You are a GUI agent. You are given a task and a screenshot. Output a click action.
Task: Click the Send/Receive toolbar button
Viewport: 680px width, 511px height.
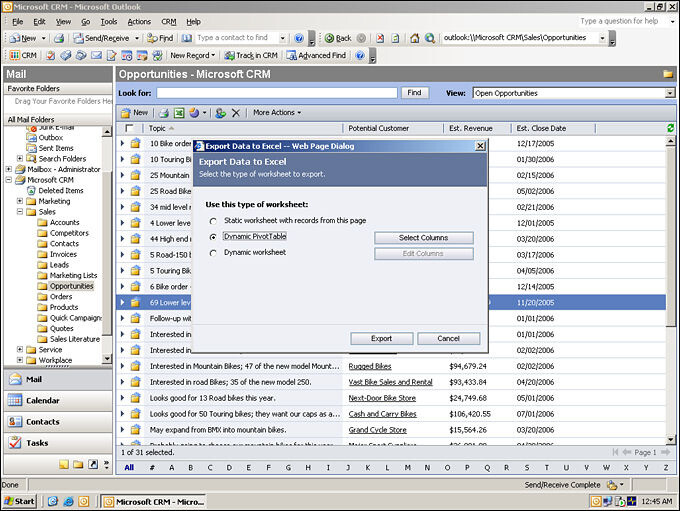pyautogui.click(x=101, y=38)
